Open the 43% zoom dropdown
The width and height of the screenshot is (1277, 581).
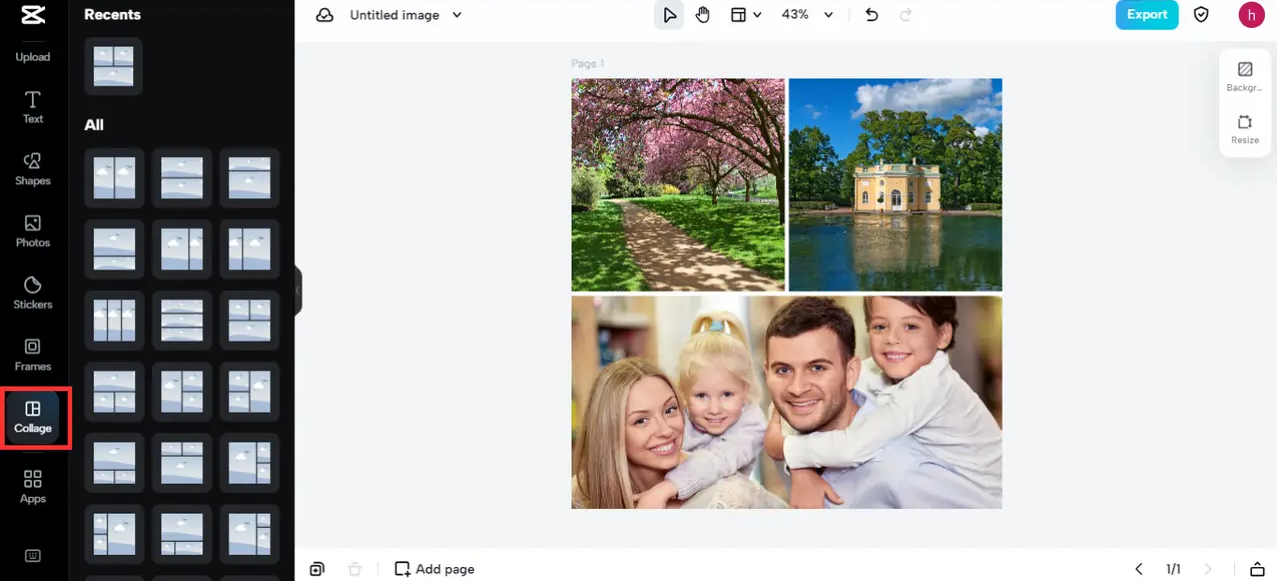click(x=808, y=15)
